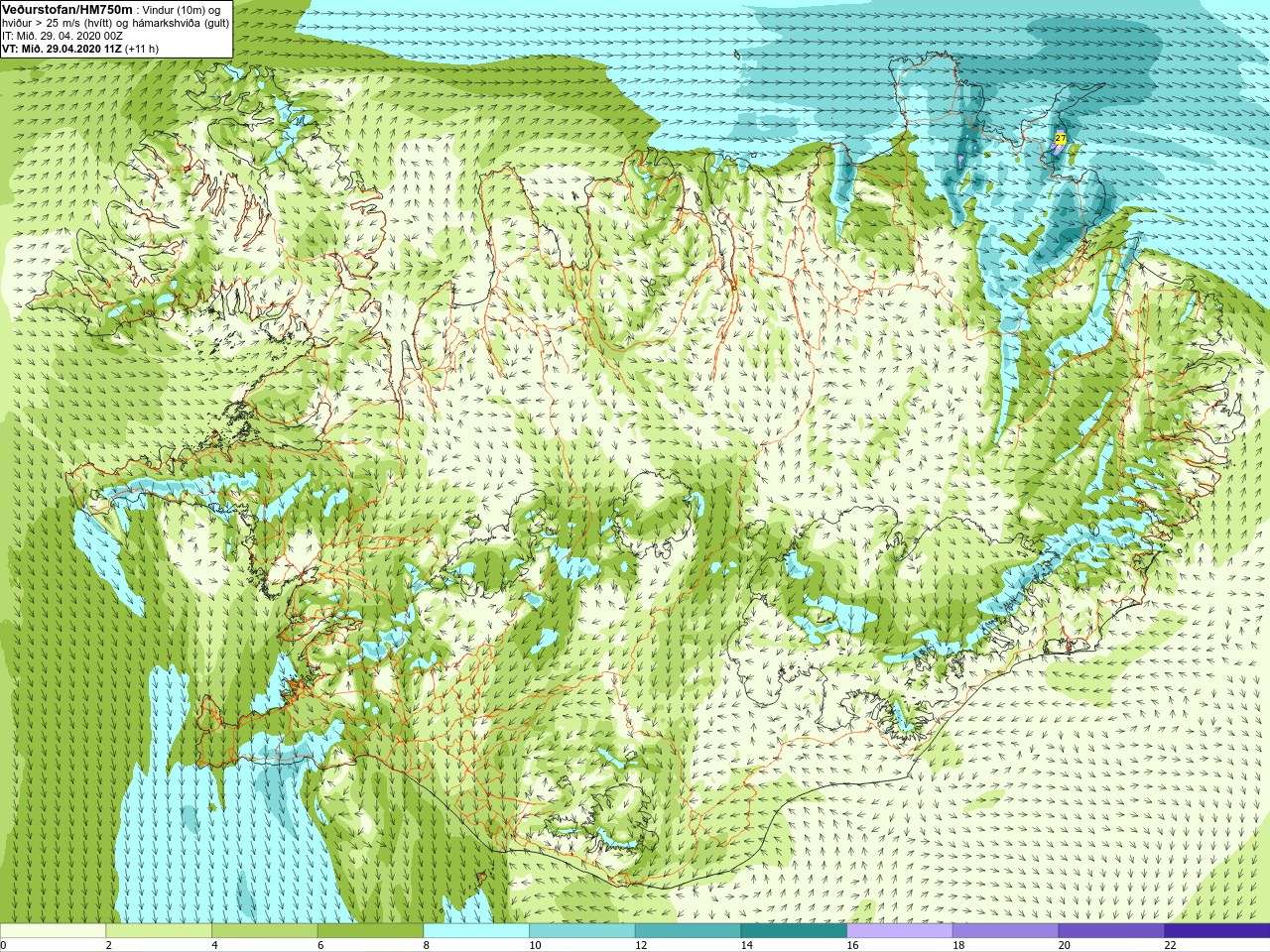Click the legend scale label '12'

pyautogui.click(x=641, y=945)
